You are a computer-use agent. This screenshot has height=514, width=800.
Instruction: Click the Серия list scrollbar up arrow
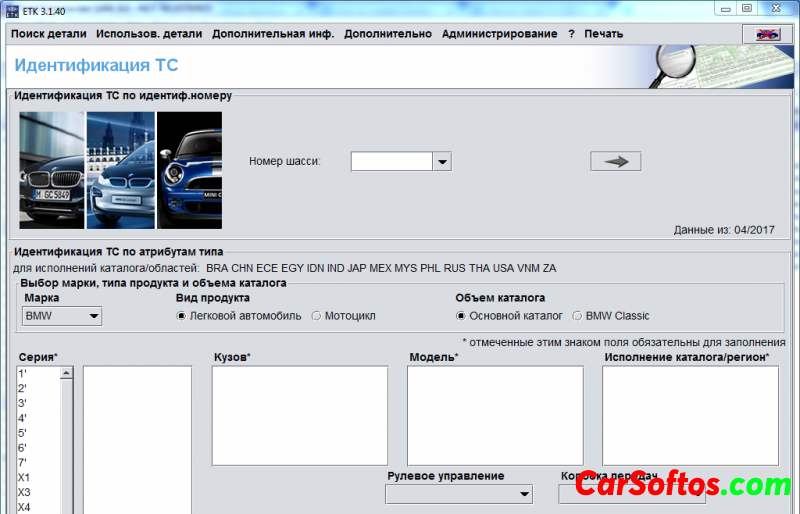coord(67,373)
